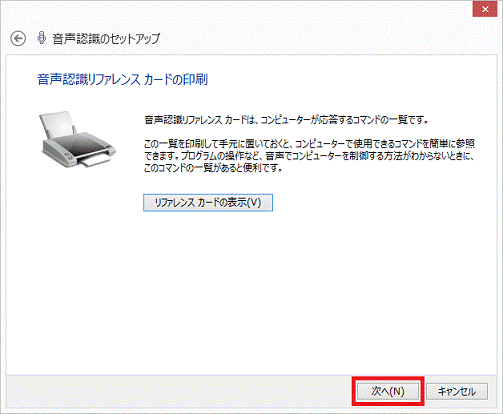
Task: Click the printer illustration
Action: (77, 139)
